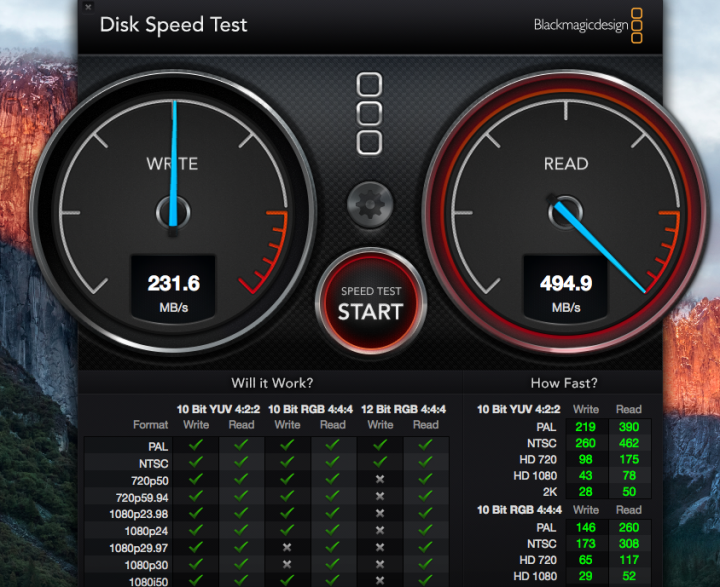Click HD 720 read value 175

(629, 459)
